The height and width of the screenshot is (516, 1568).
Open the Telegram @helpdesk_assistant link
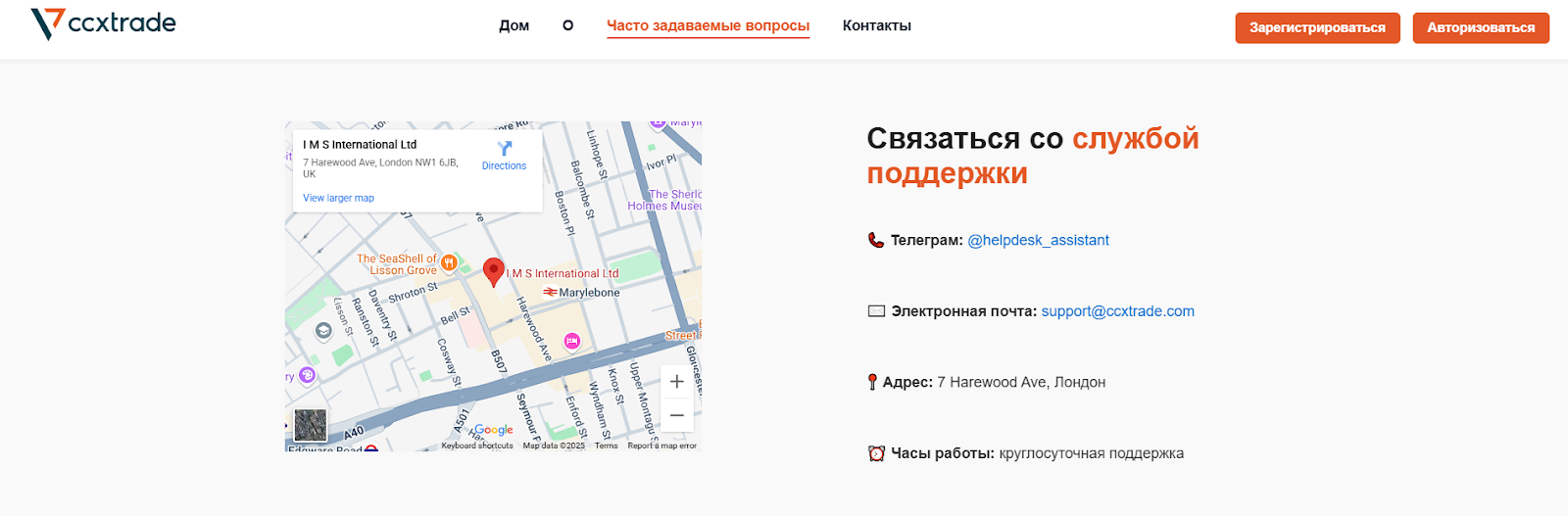point(1038,240)
